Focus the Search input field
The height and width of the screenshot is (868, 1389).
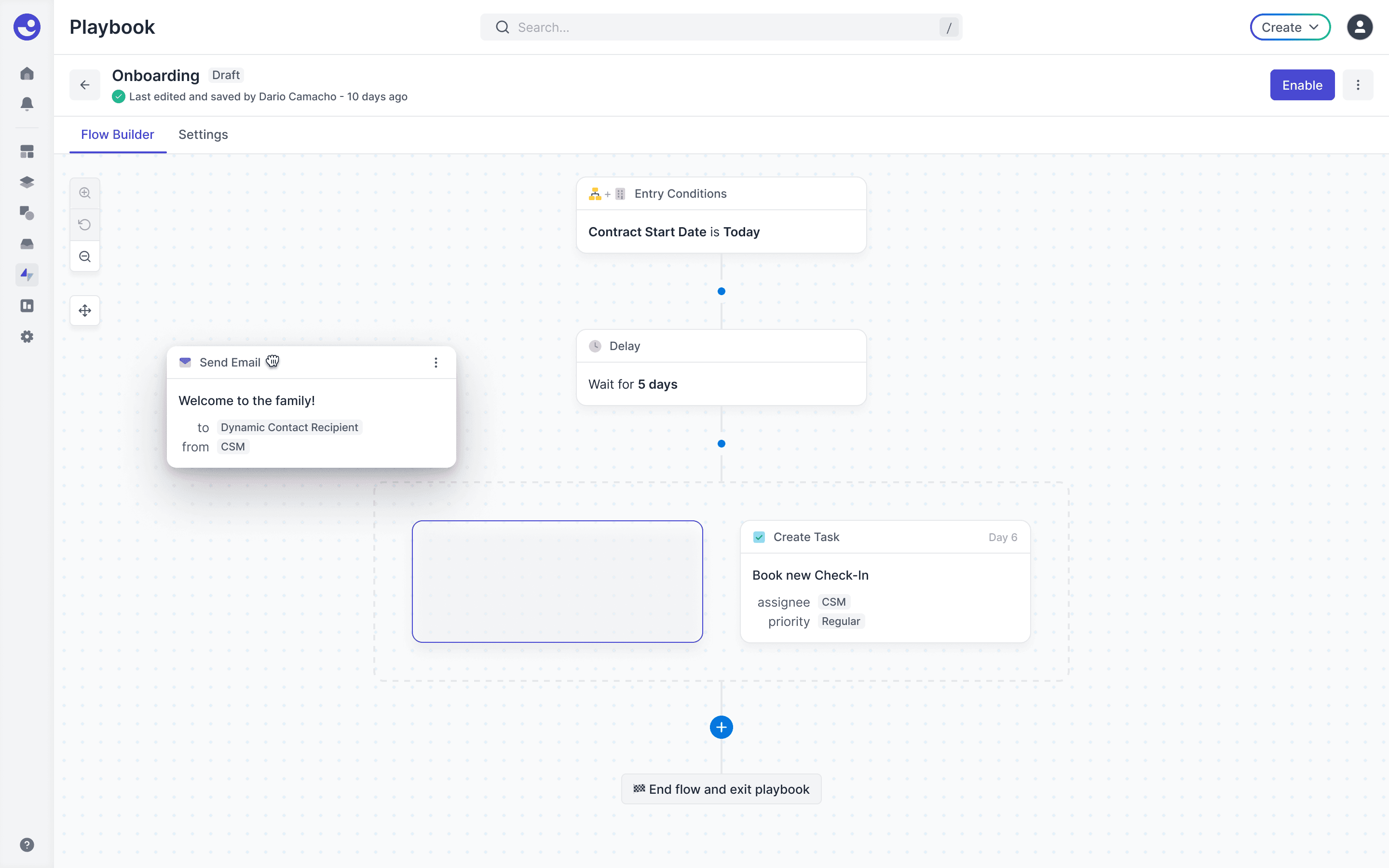click(x=721, y=27)
